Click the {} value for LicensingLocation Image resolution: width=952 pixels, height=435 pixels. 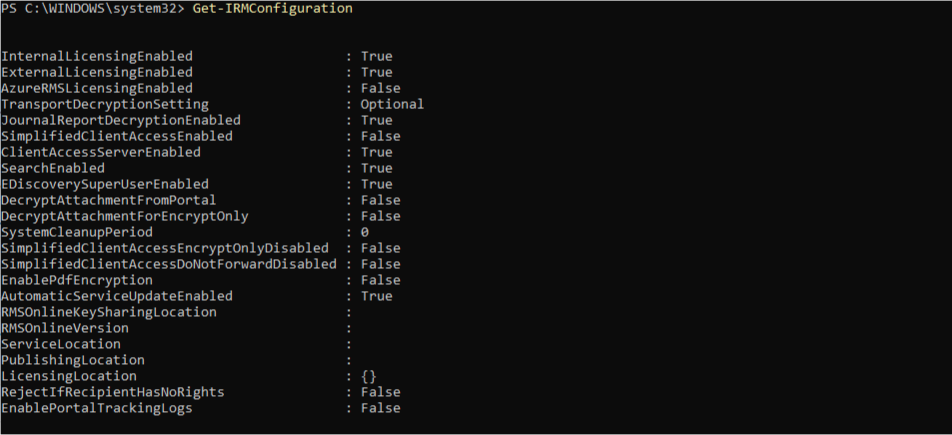[368, 376]
